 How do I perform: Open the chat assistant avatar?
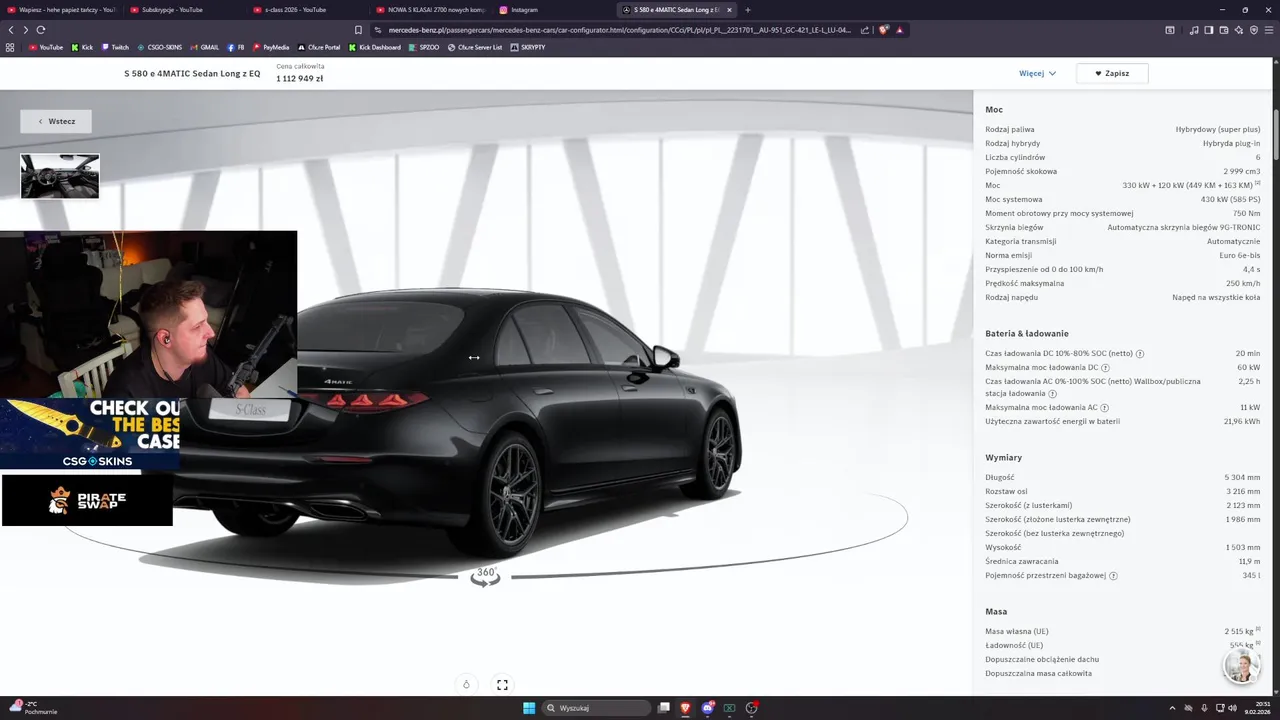1241,667
